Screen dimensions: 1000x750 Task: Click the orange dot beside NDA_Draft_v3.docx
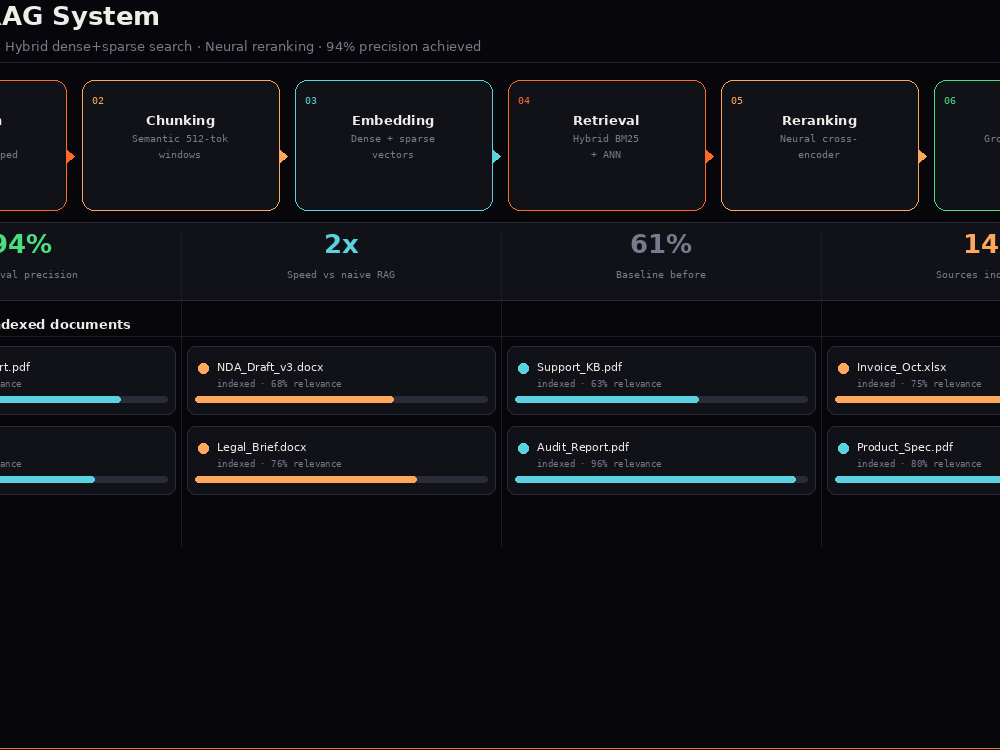pos(203,368)
